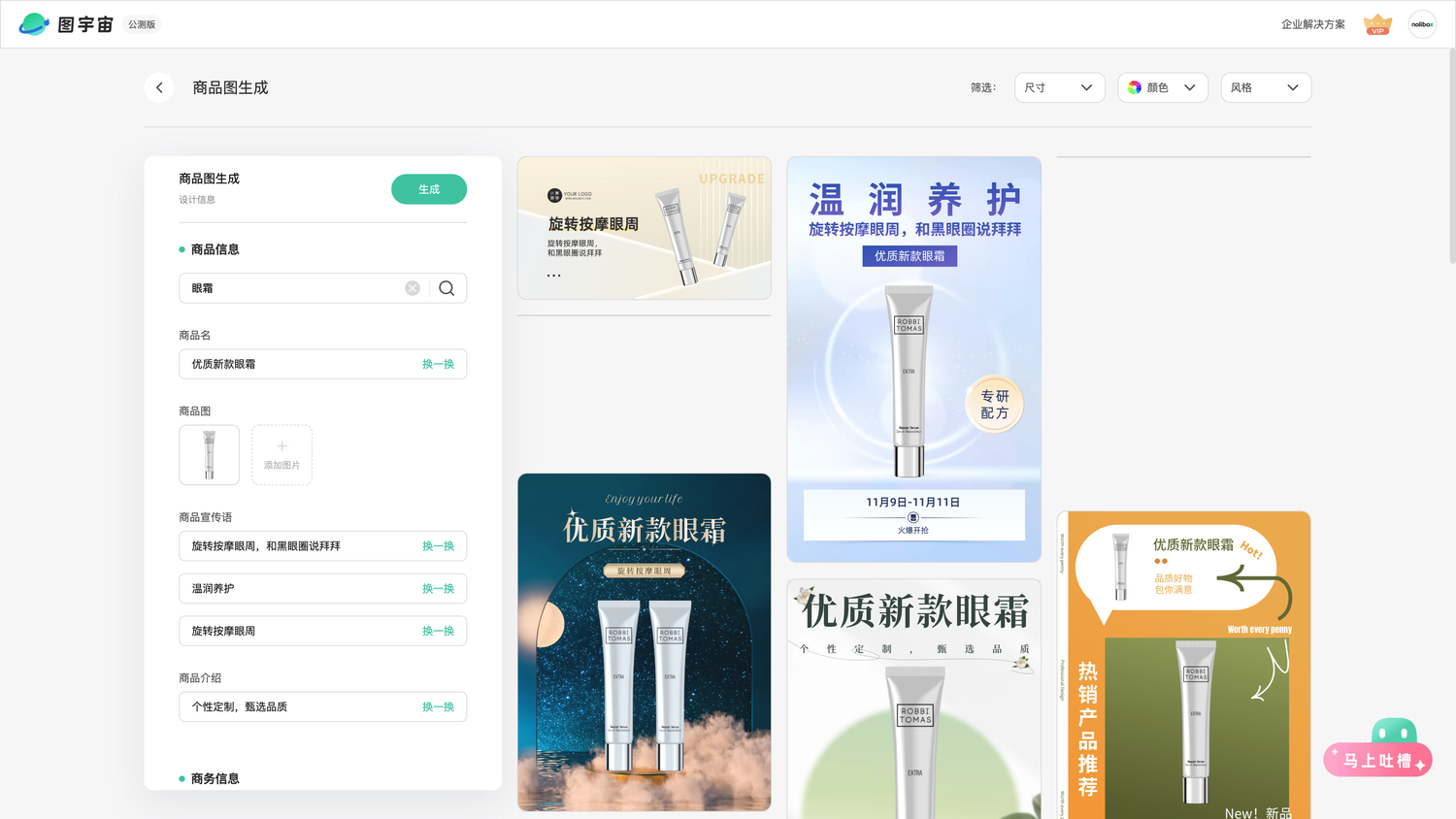The height and width of the screenshot is (819, 1456).
Task: Open 企业解决方案 link
Action: 1312,24
